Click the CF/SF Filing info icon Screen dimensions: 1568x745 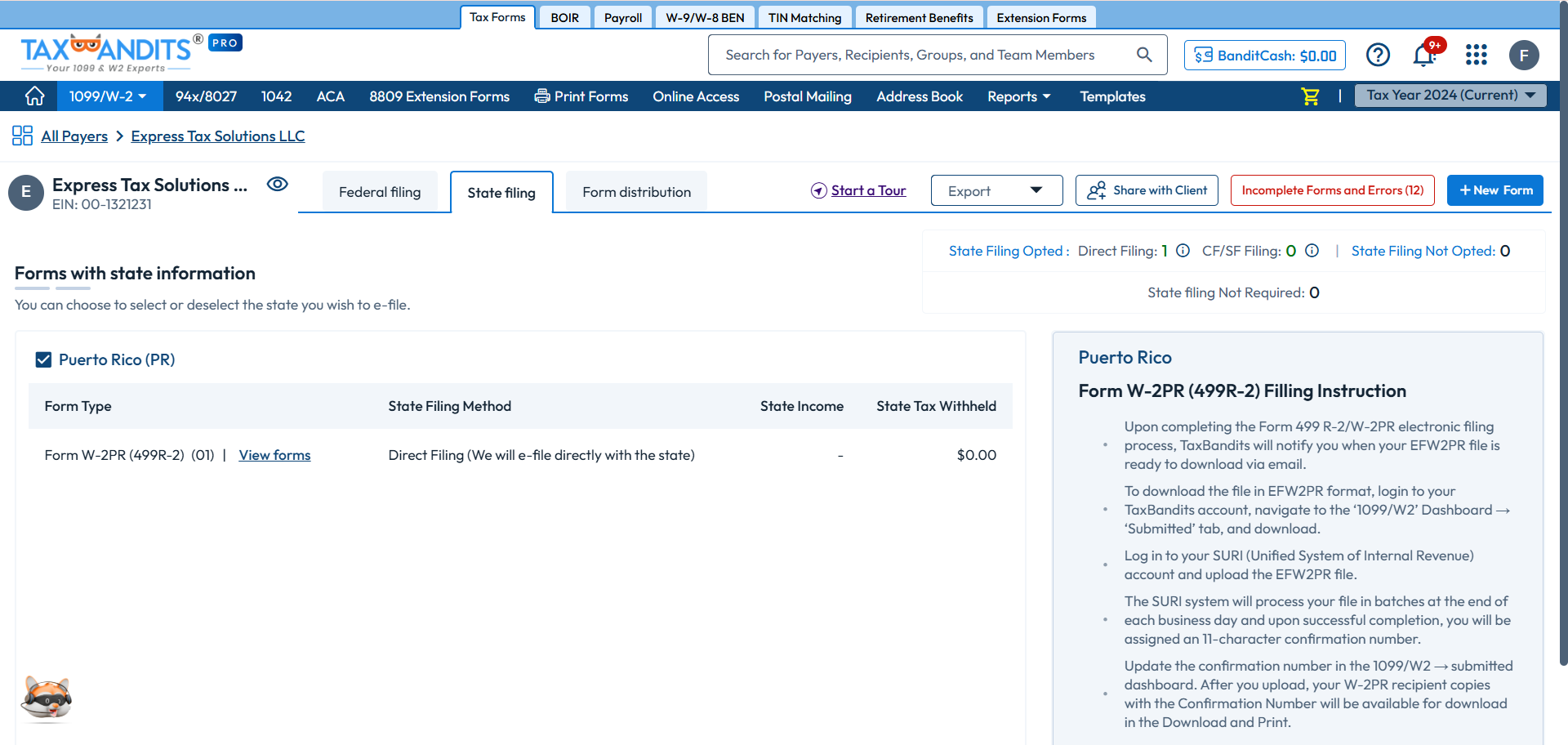(1312, 251)
